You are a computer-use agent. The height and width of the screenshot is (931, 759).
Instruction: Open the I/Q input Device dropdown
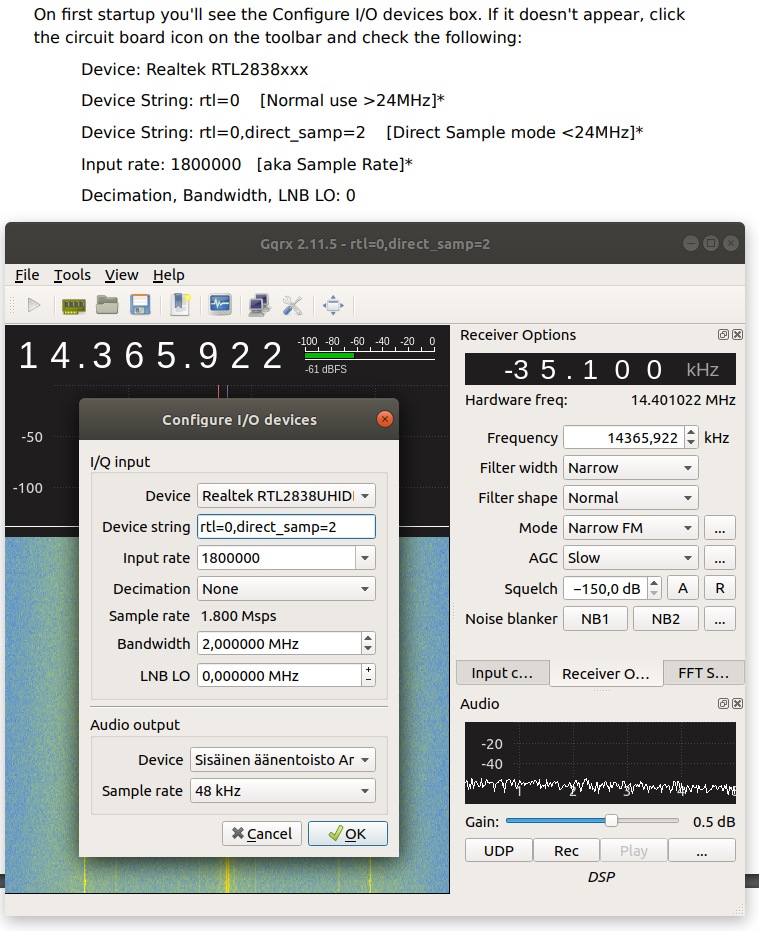[x=286, y=496]
